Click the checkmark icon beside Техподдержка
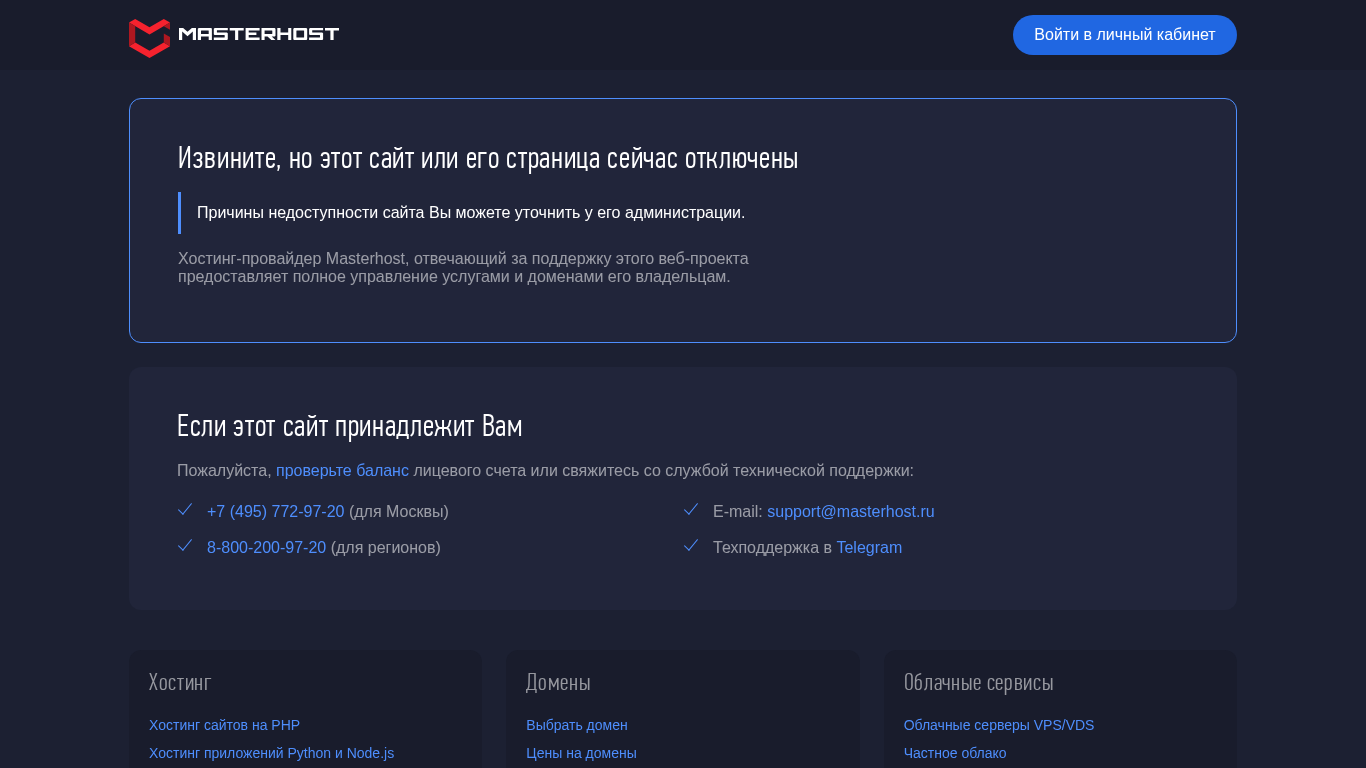Image resolution: width=1366 pixels, height=768 pixels. (x=691, y=546)
